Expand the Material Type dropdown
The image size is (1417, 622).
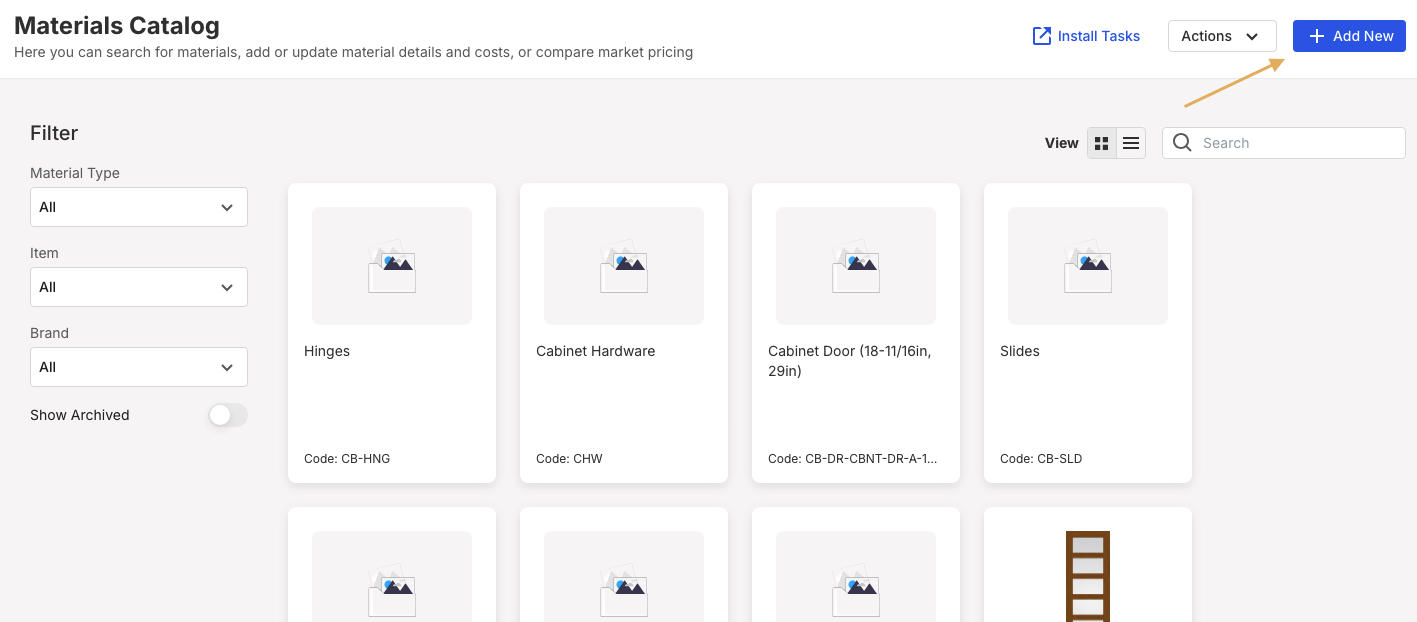click(139, 207)
